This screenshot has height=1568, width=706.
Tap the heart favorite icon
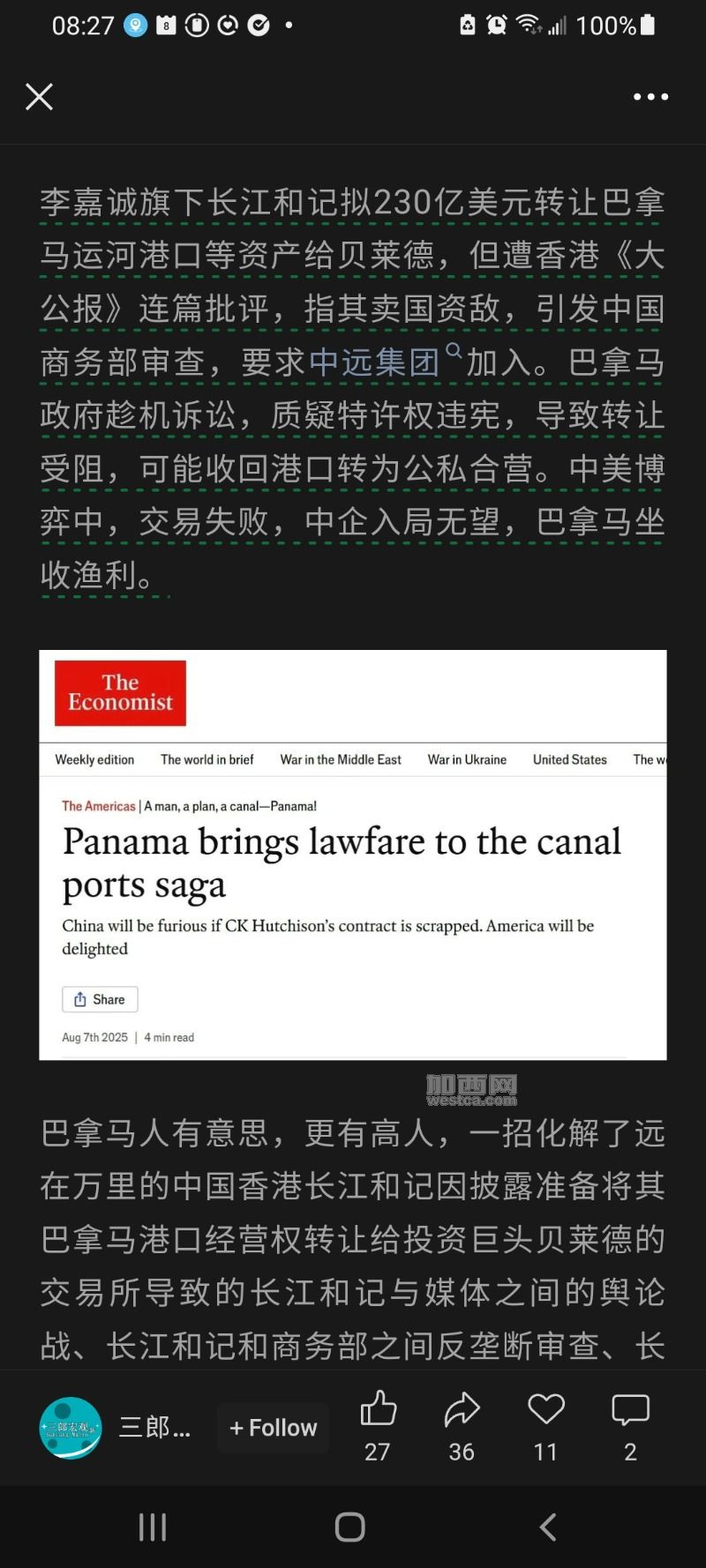coord(546,1408)
